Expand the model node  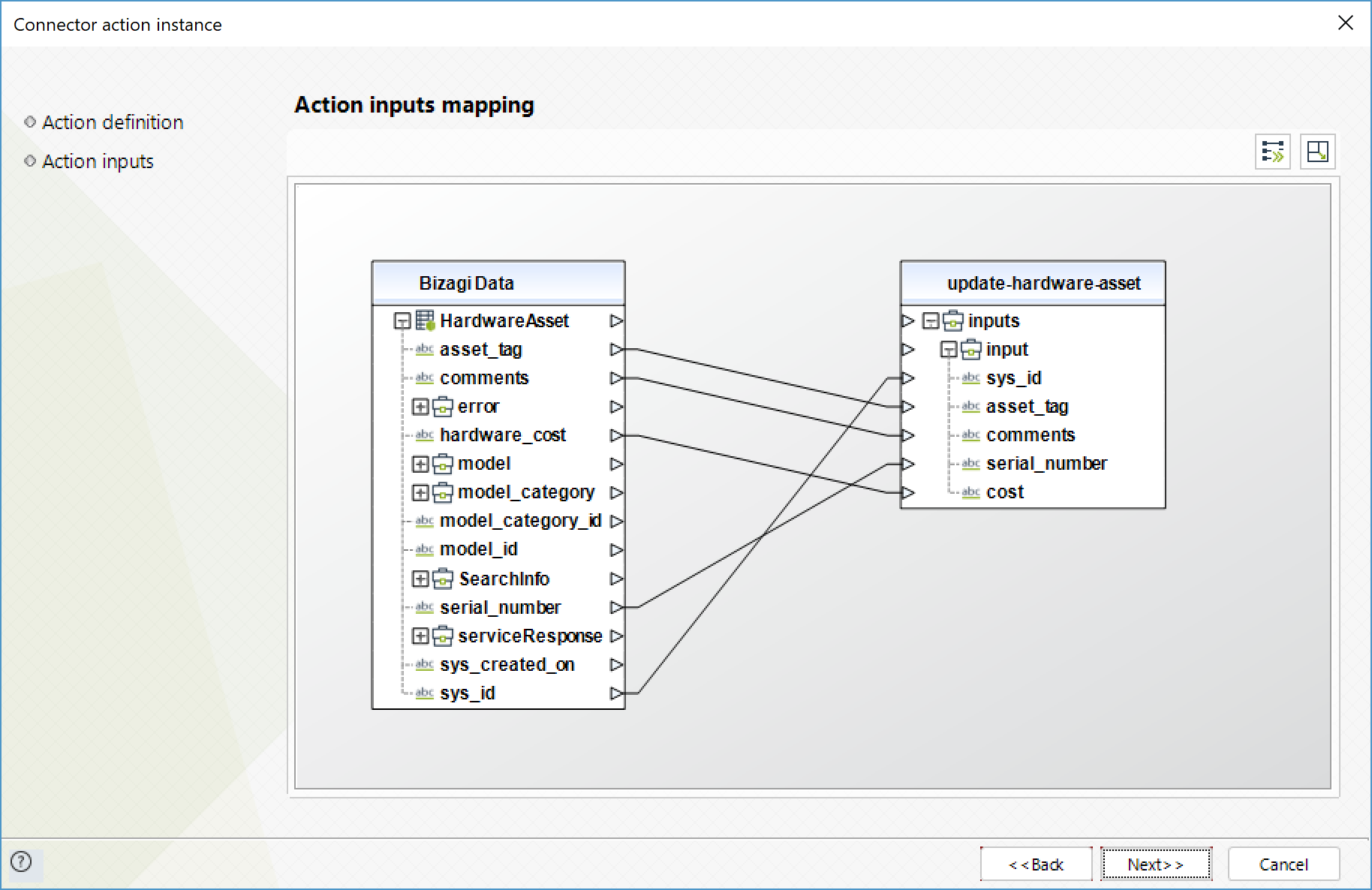(420, 464)
